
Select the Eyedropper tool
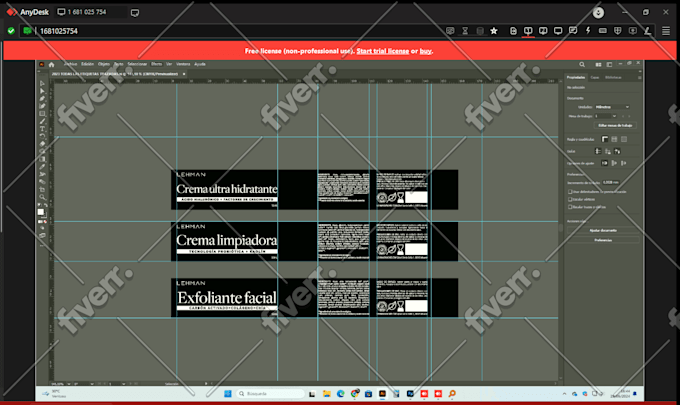tap(42, 167)
